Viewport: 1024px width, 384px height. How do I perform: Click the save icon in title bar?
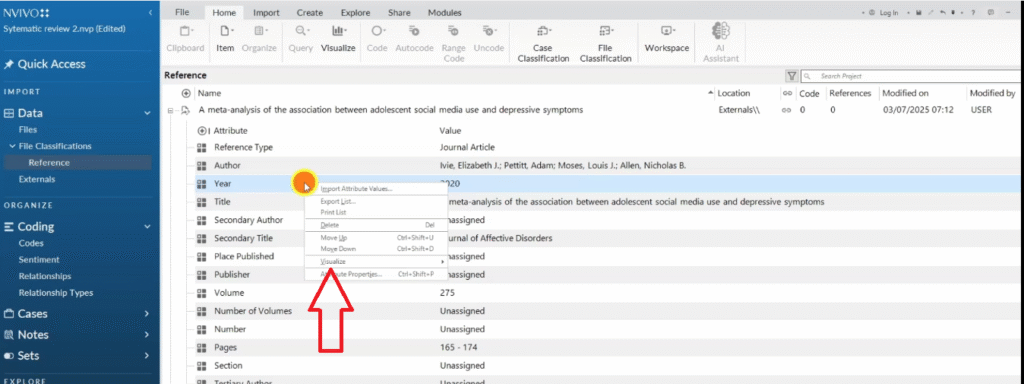(x=919, y=12)
